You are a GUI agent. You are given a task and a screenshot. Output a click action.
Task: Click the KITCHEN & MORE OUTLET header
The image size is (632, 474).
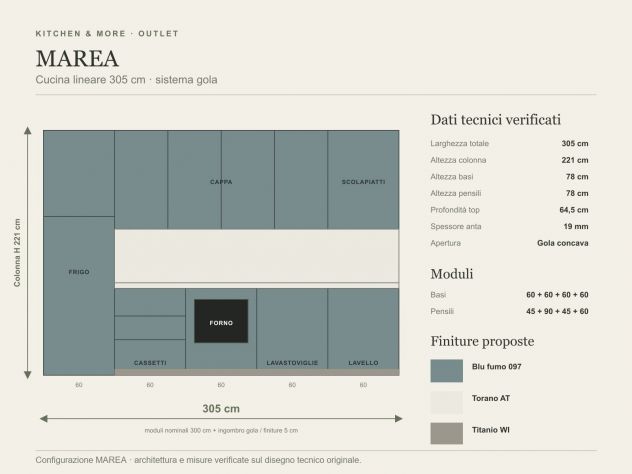[107, 34]
